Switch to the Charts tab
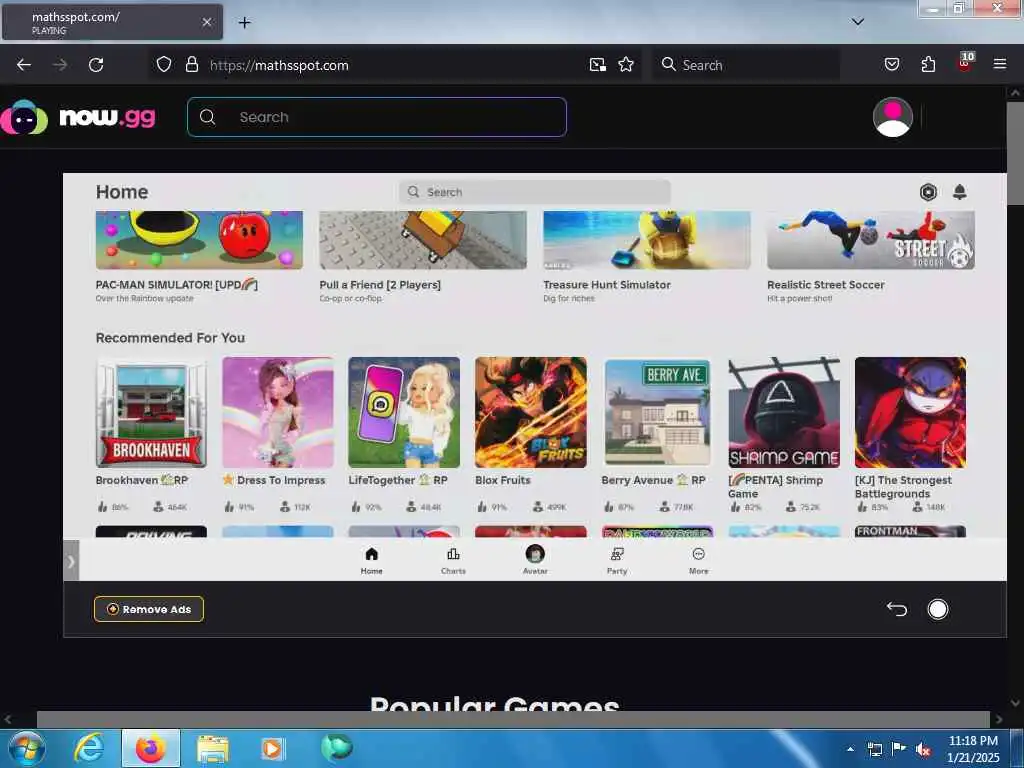 pos(453,560)
